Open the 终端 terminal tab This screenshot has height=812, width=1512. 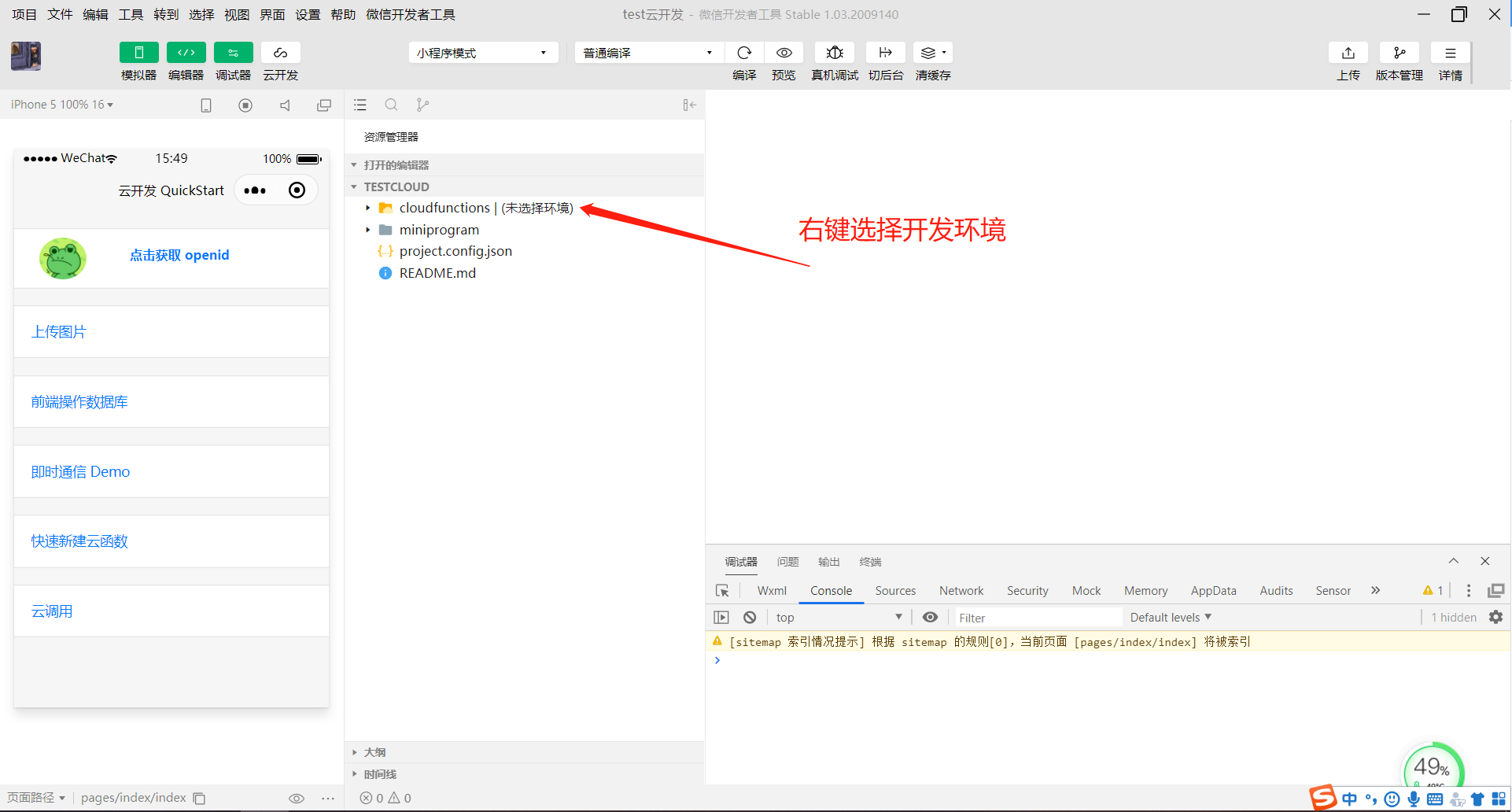click(x=870, y=562)
